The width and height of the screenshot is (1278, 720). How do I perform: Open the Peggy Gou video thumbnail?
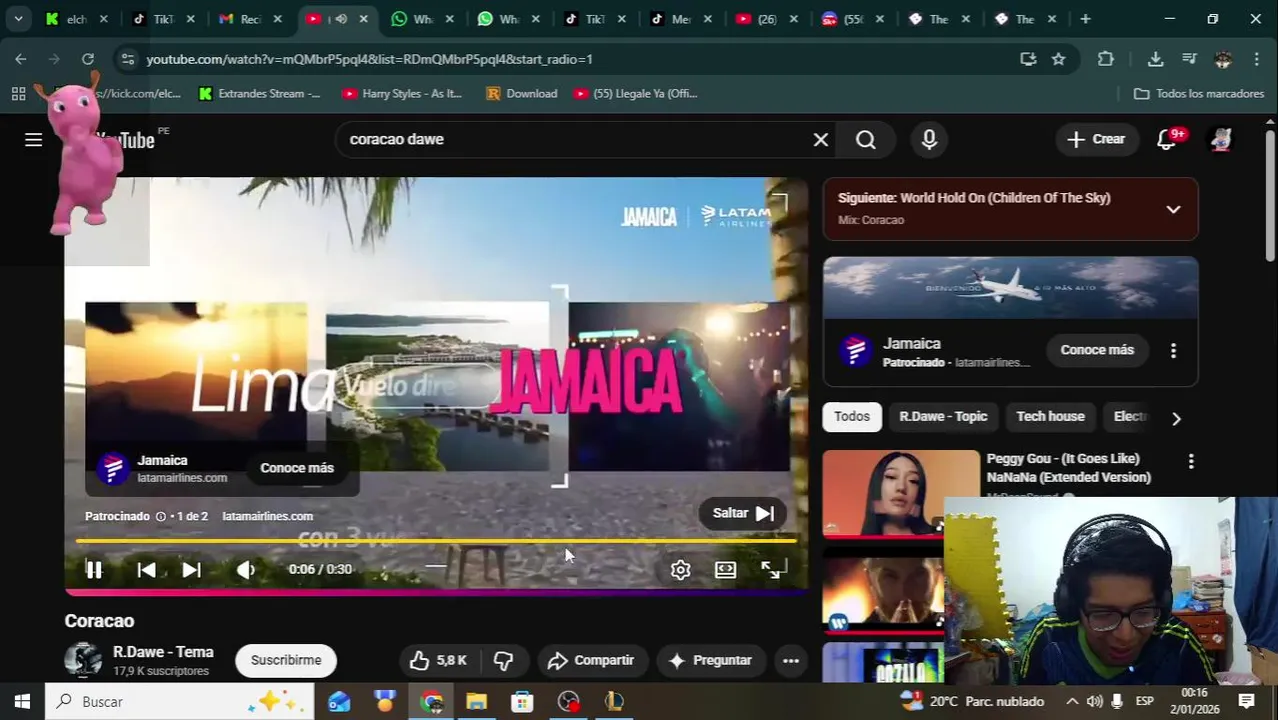click(901, 493)
